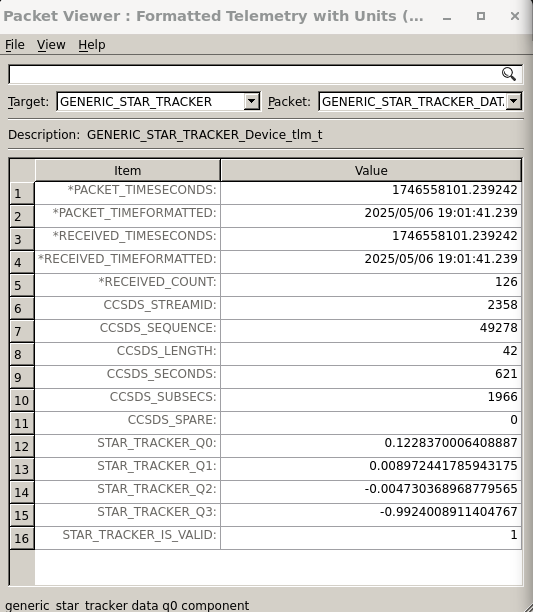Click the Value column header
533x612 pixels.
[371, 171]
